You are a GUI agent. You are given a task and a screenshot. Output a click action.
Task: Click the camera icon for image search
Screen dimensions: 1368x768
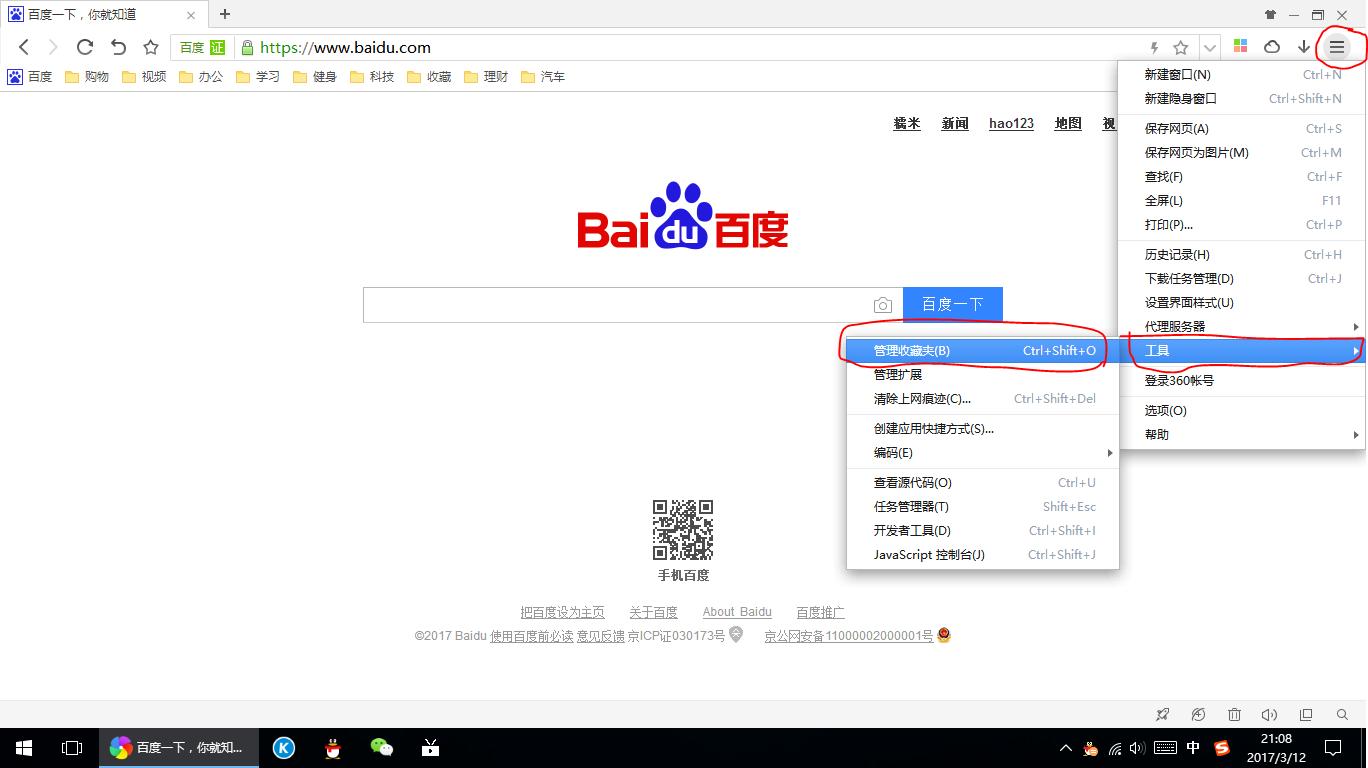(883, 304)
